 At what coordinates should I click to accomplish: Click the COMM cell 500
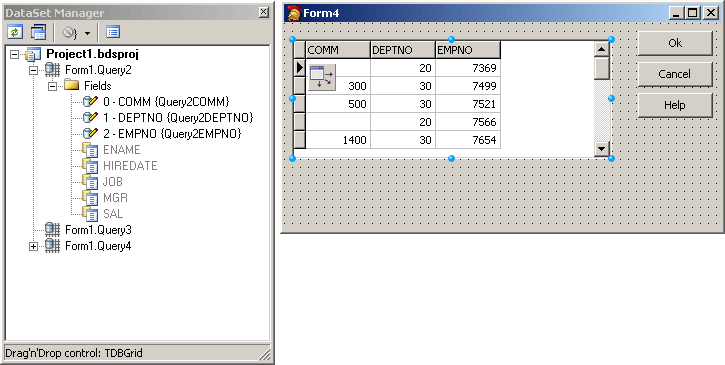(338, 104)
